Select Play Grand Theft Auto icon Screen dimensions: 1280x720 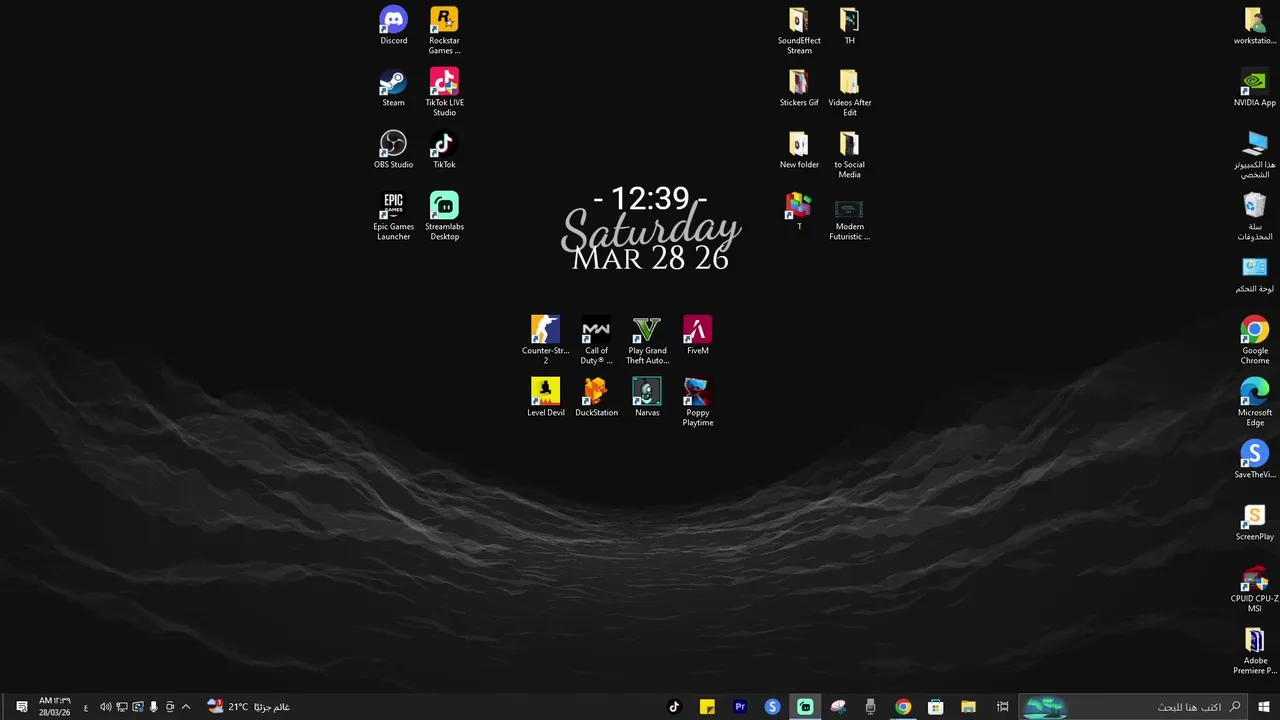coord(647,341)
